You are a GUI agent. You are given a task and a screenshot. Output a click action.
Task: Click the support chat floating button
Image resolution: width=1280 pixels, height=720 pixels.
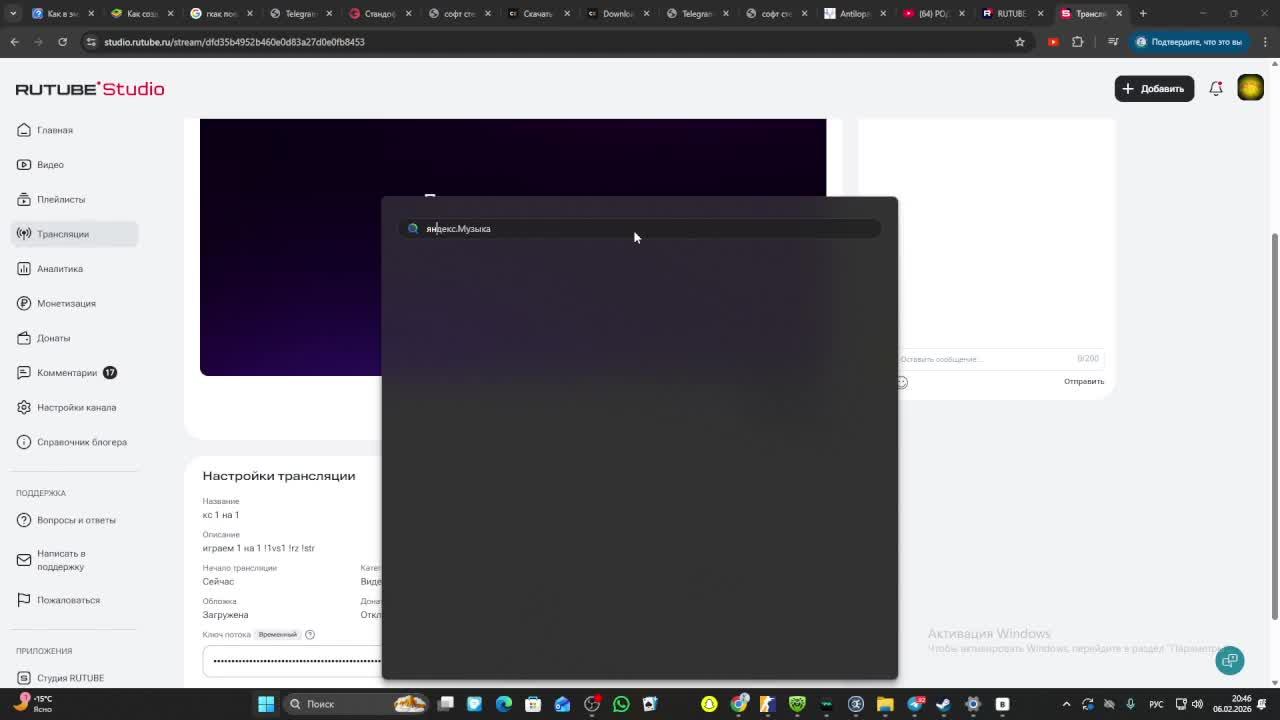tap(1230, 660)
